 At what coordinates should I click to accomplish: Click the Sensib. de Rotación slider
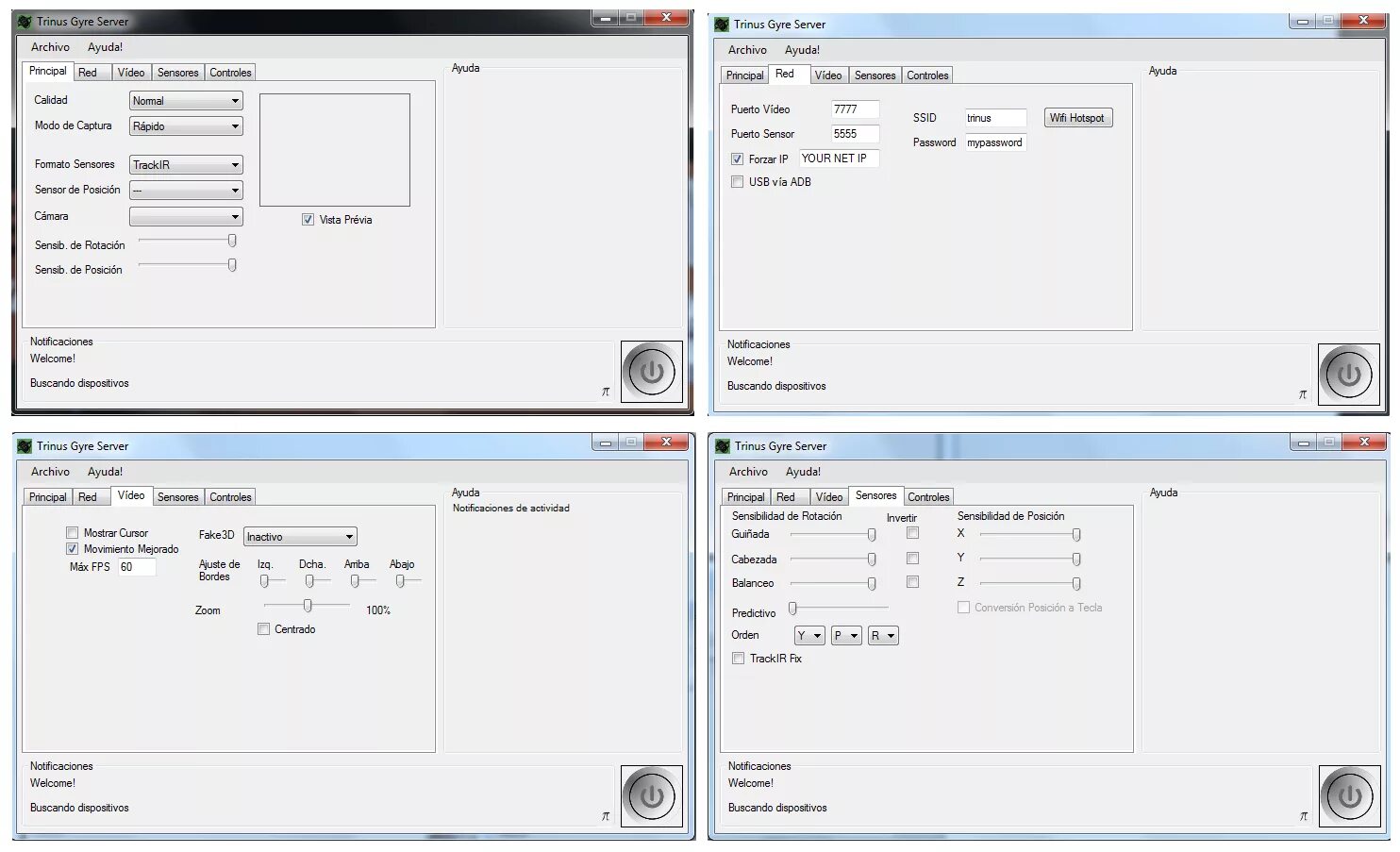[188, 241]
